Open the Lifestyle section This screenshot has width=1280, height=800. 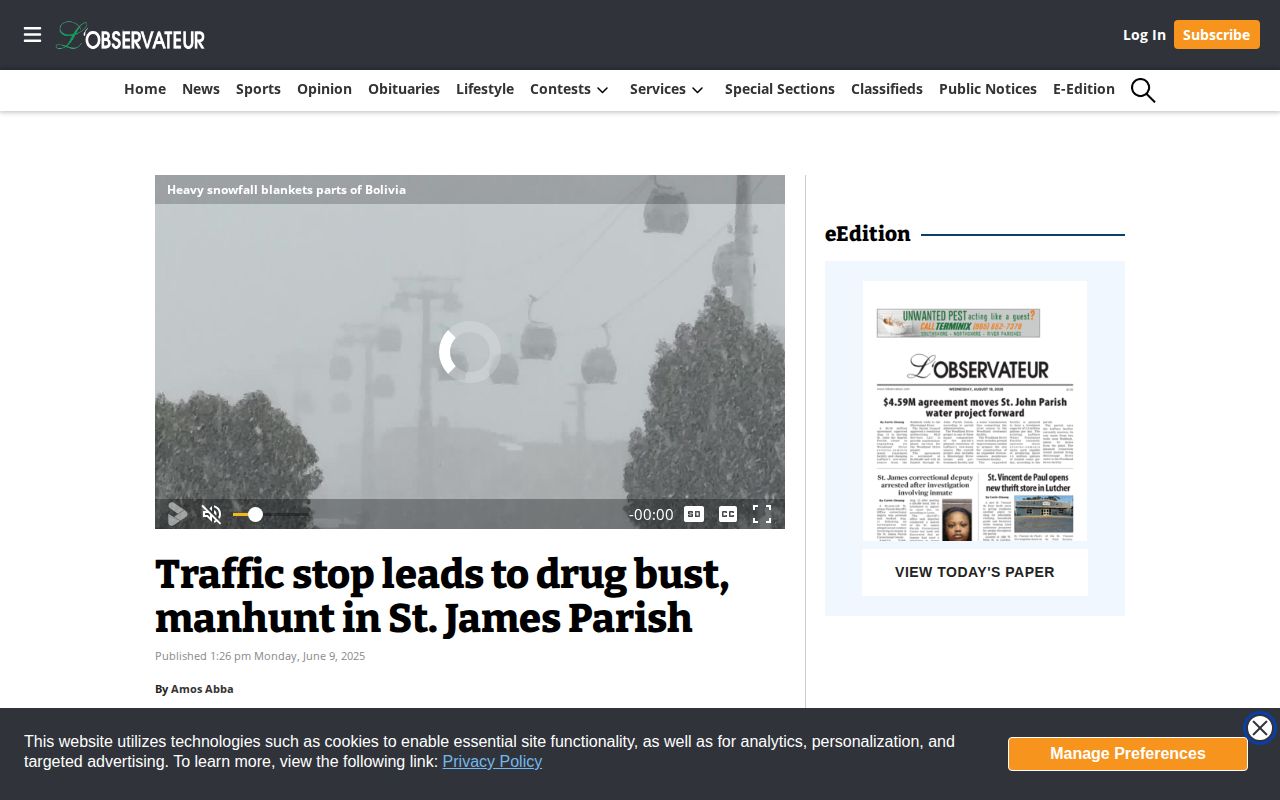[x=485, y=89]
